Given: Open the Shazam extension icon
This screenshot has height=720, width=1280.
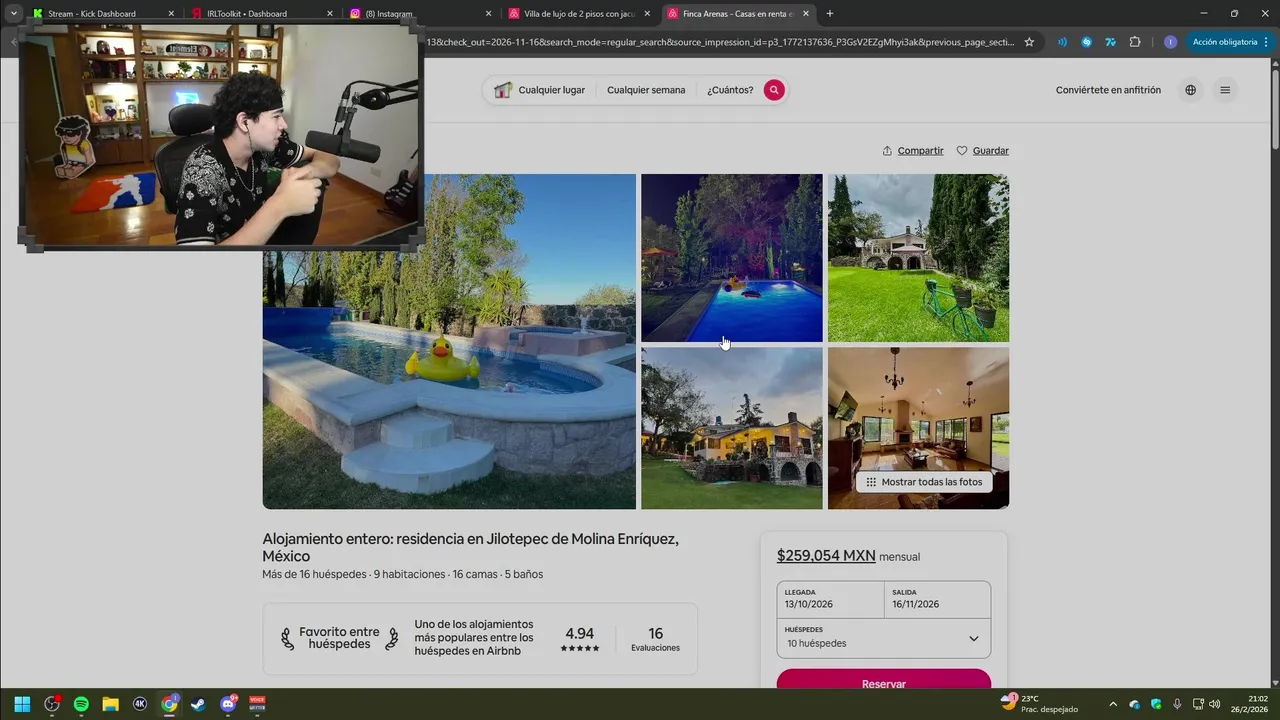Looking at the screenshot, I should [x=1086, y=42].
